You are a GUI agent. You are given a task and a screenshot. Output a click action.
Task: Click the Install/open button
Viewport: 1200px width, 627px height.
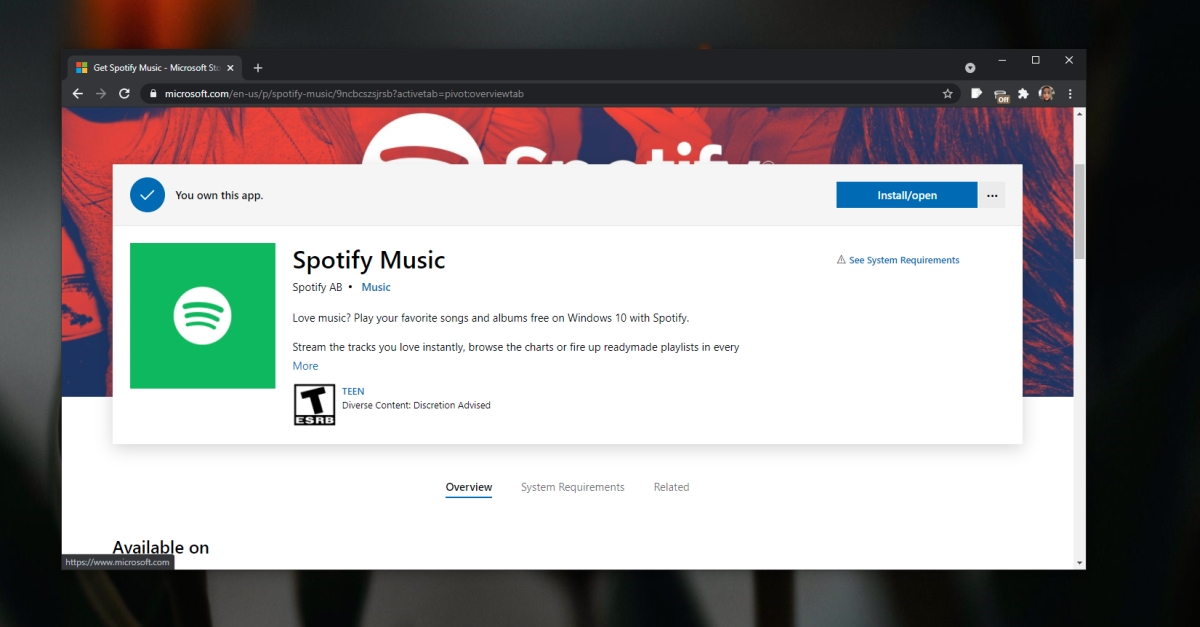[x=906, y=195]
